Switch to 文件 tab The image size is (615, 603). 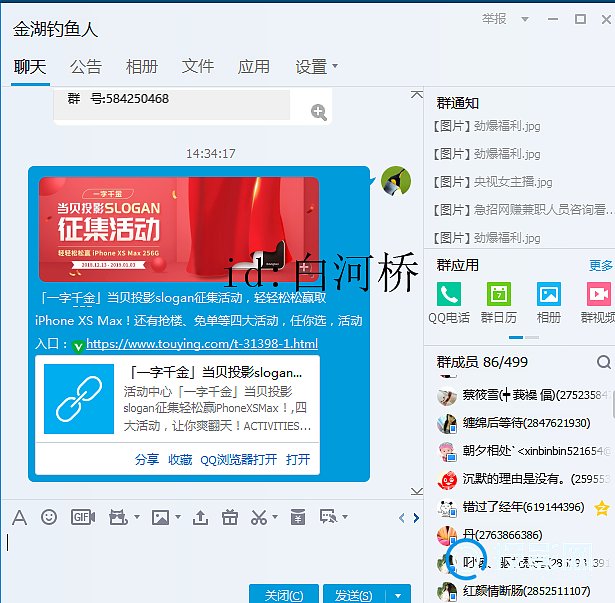click(x=198, y=67)
